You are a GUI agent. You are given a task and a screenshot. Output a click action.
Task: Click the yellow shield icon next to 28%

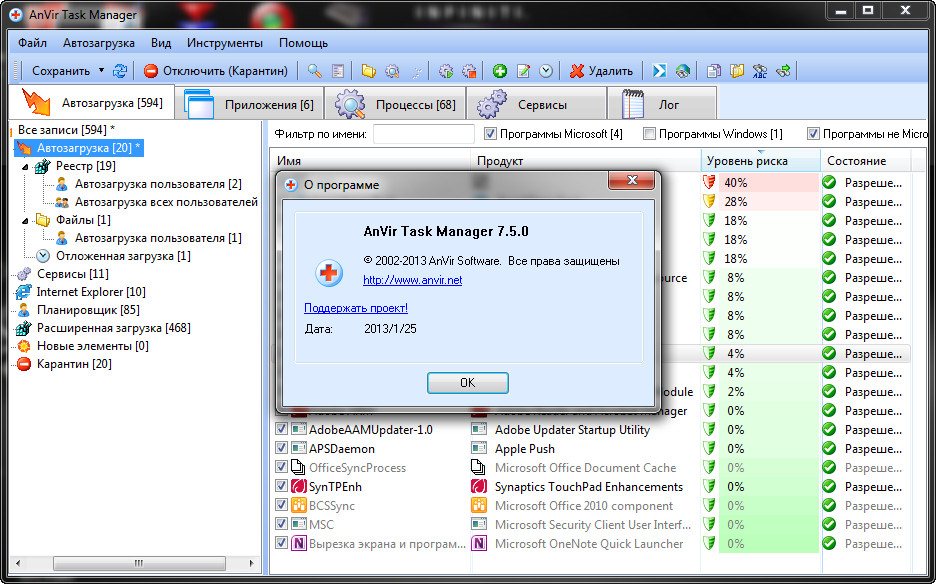709,201
